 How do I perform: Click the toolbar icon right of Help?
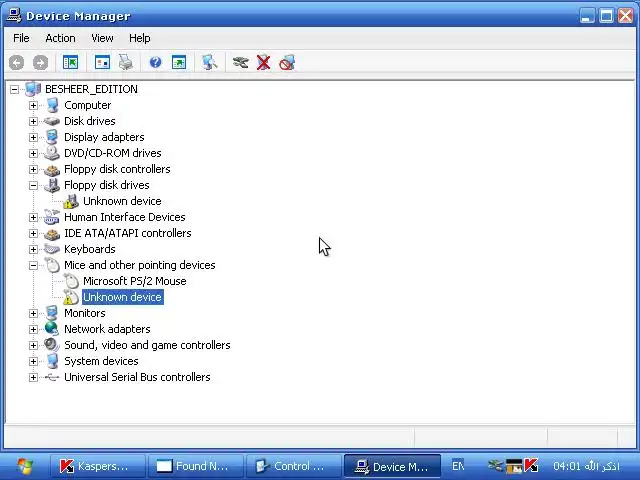click(179, 62)
